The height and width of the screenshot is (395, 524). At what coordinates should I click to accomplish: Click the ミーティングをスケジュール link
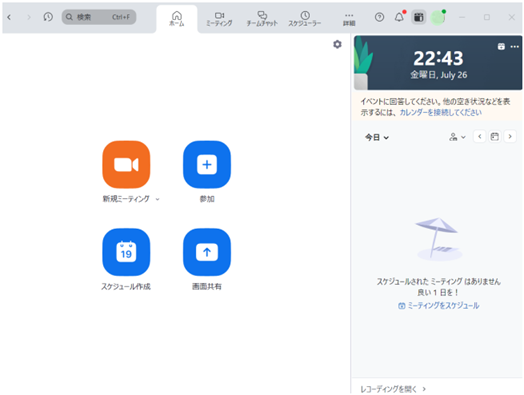coord(439,305)
